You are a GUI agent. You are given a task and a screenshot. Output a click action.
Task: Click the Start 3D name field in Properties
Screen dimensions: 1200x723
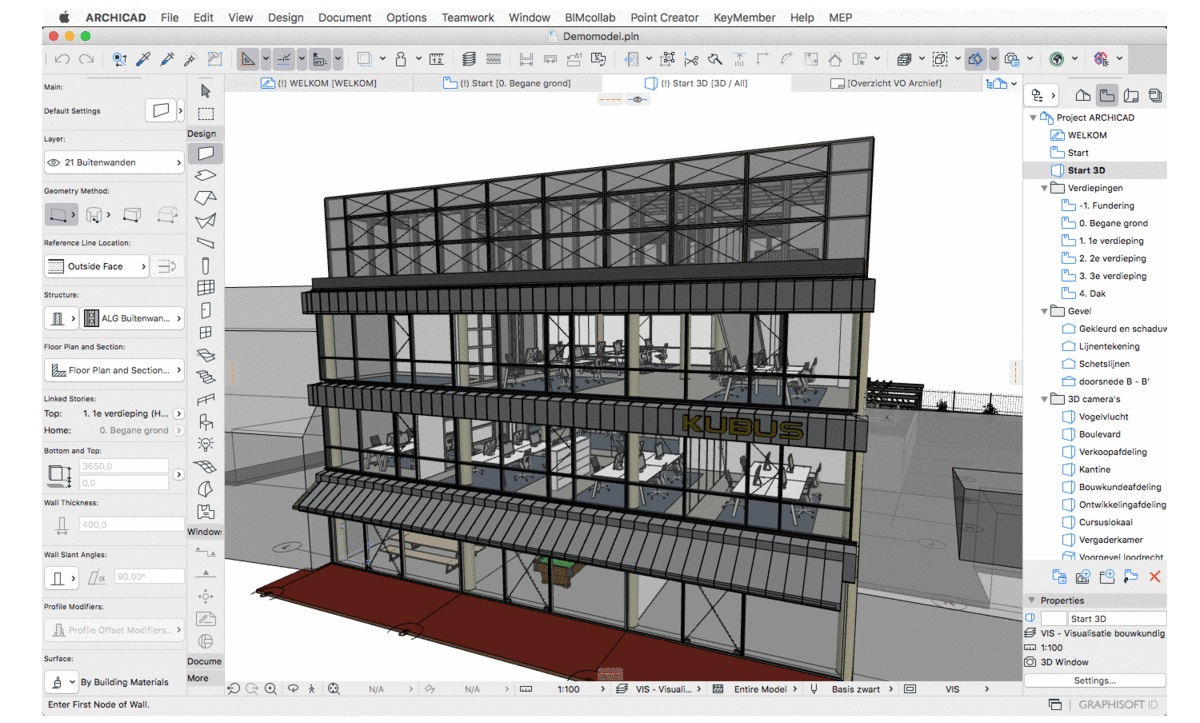point(1117,619)
